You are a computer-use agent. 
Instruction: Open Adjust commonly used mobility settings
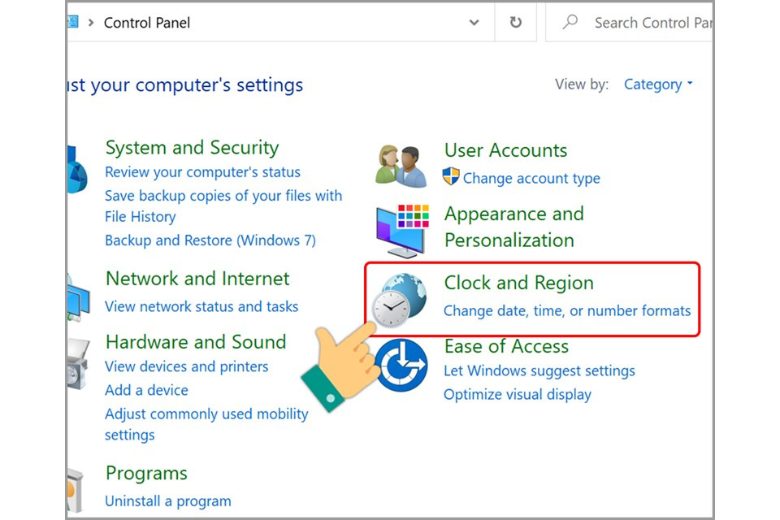tap(206, 424)
